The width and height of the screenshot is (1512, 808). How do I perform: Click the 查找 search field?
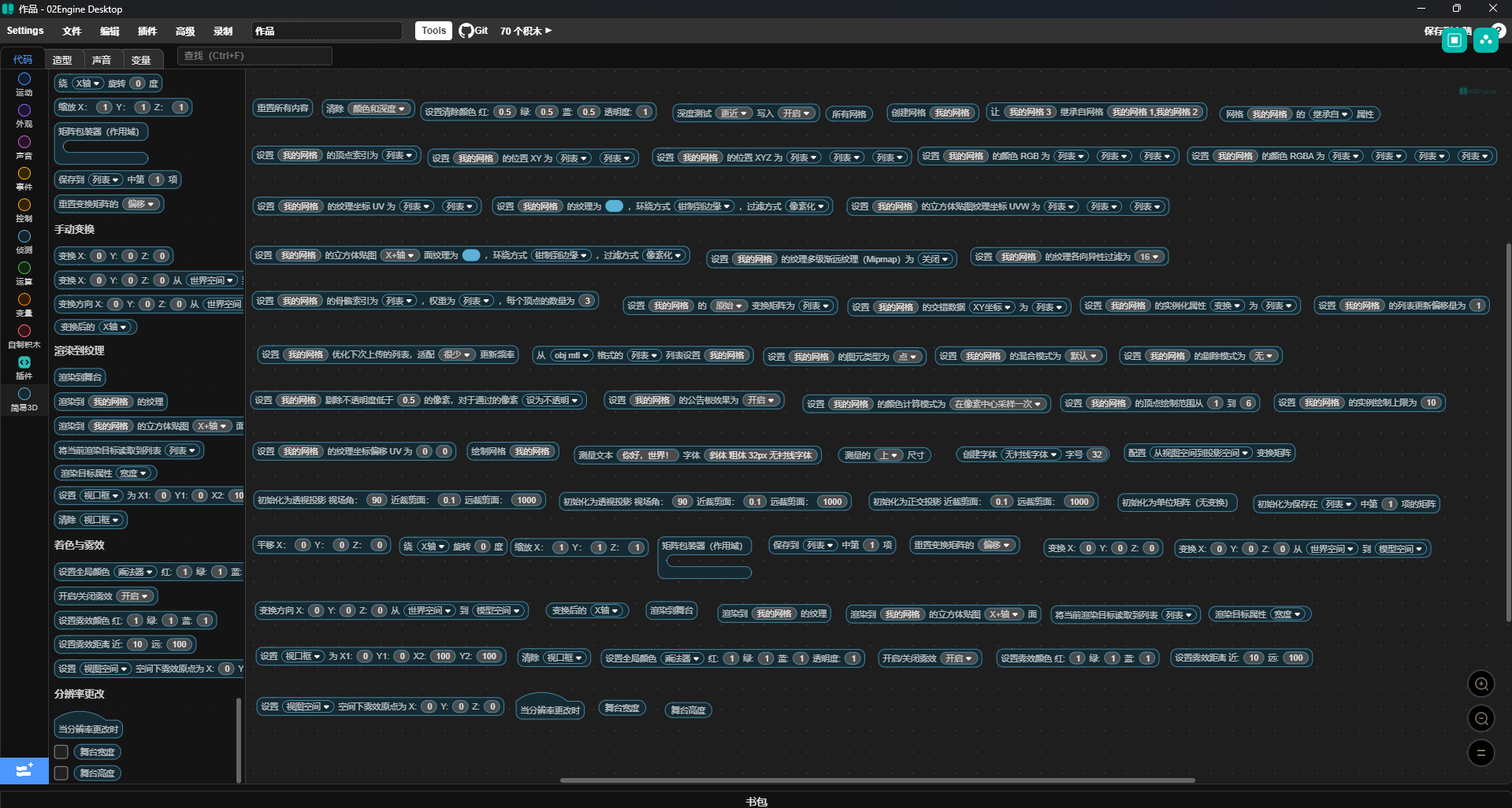(254, 56)
